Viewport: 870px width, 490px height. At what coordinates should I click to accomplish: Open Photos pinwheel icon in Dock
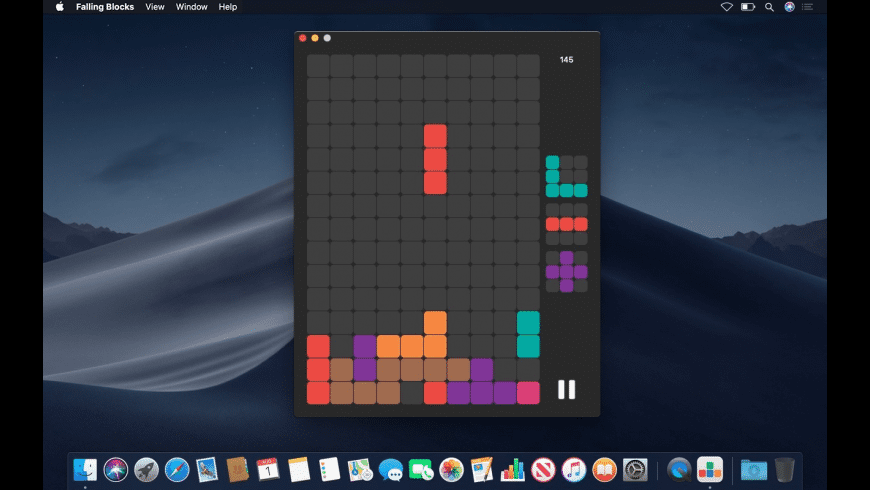click(451, 470)
